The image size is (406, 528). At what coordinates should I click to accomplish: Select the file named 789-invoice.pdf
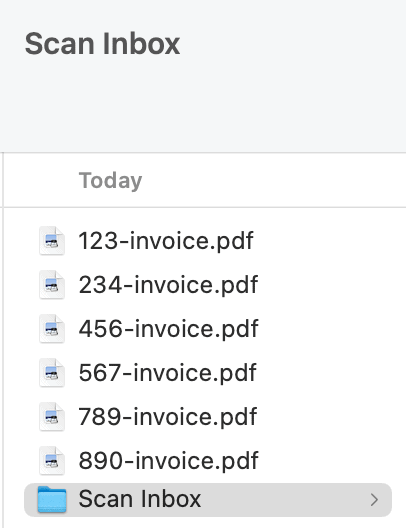168,417
